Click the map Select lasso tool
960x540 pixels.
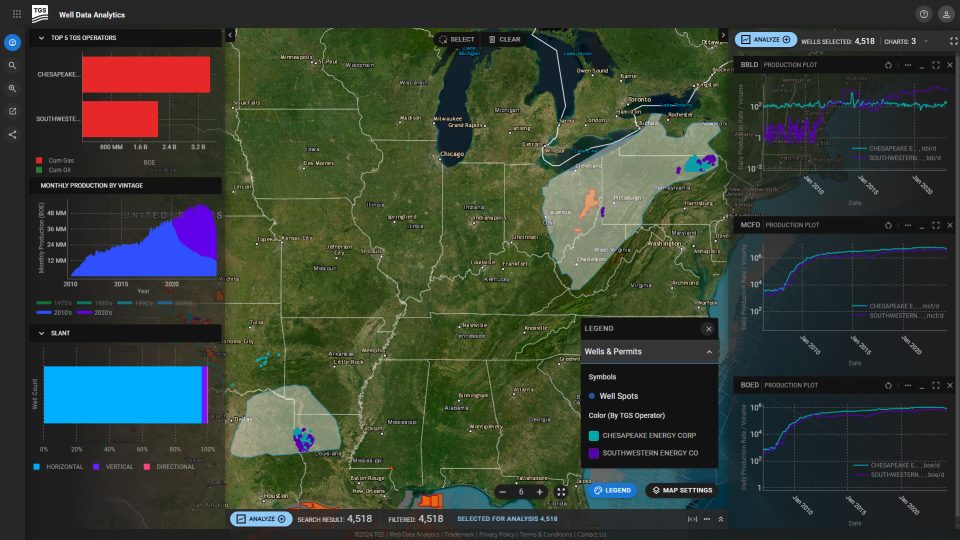(x=456, y=39)
